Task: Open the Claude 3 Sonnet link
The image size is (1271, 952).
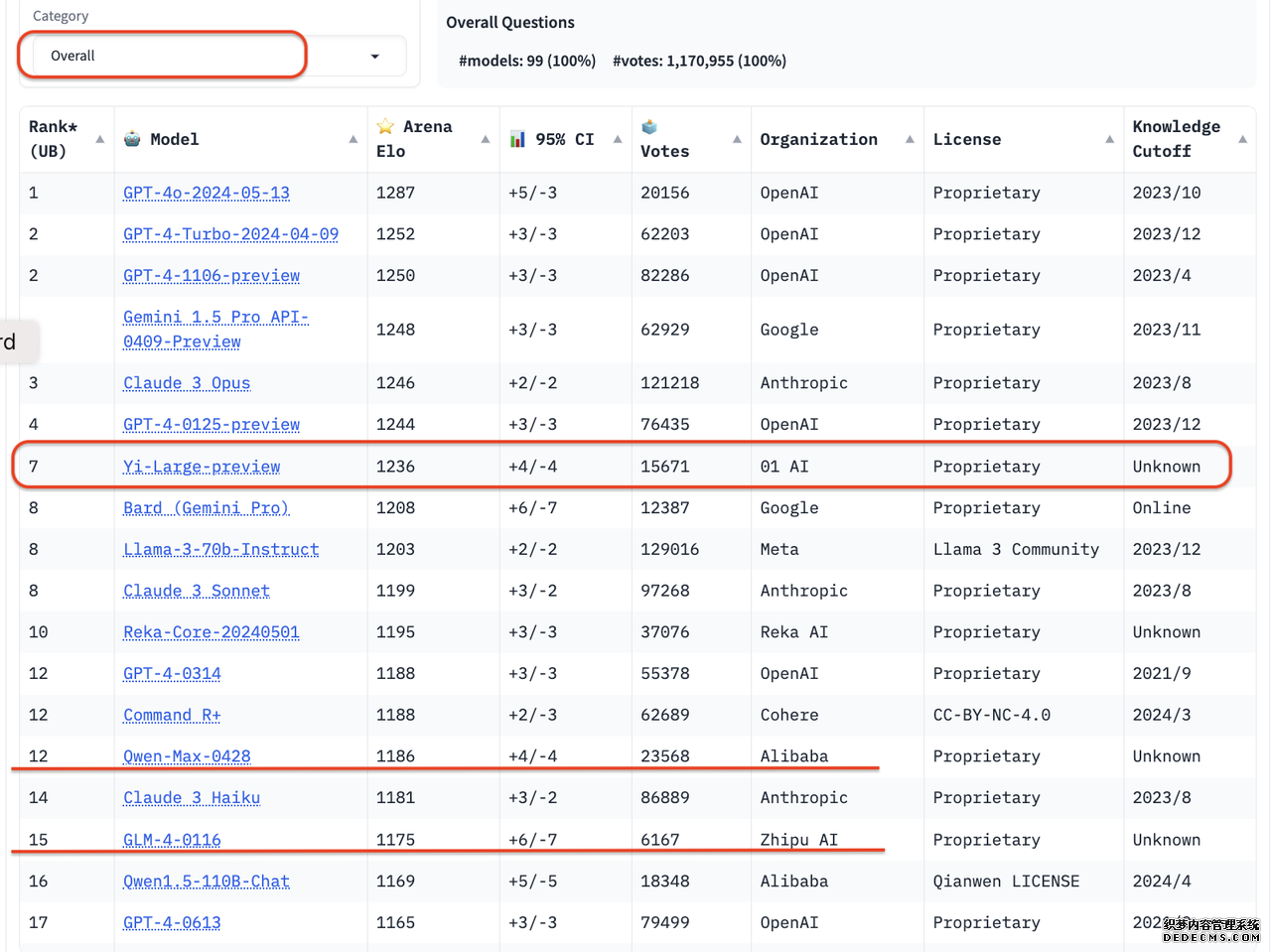Action: coord(197,591)
